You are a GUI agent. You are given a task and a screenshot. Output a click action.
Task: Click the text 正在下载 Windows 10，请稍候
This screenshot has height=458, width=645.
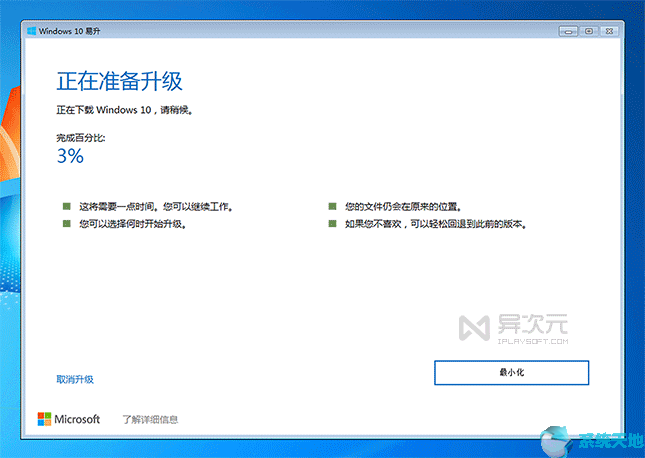point(125,110)
